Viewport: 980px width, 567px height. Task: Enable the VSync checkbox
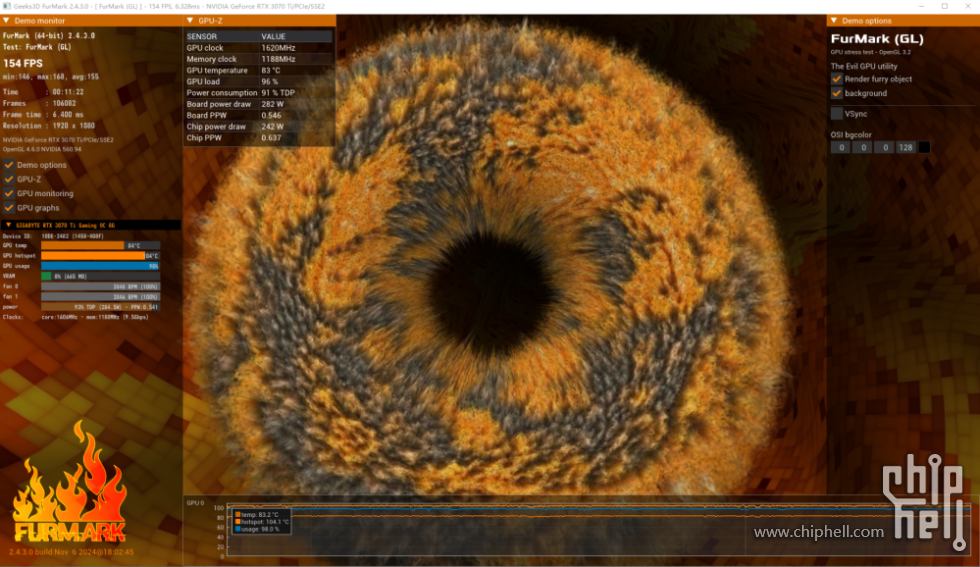coord(836,114)
